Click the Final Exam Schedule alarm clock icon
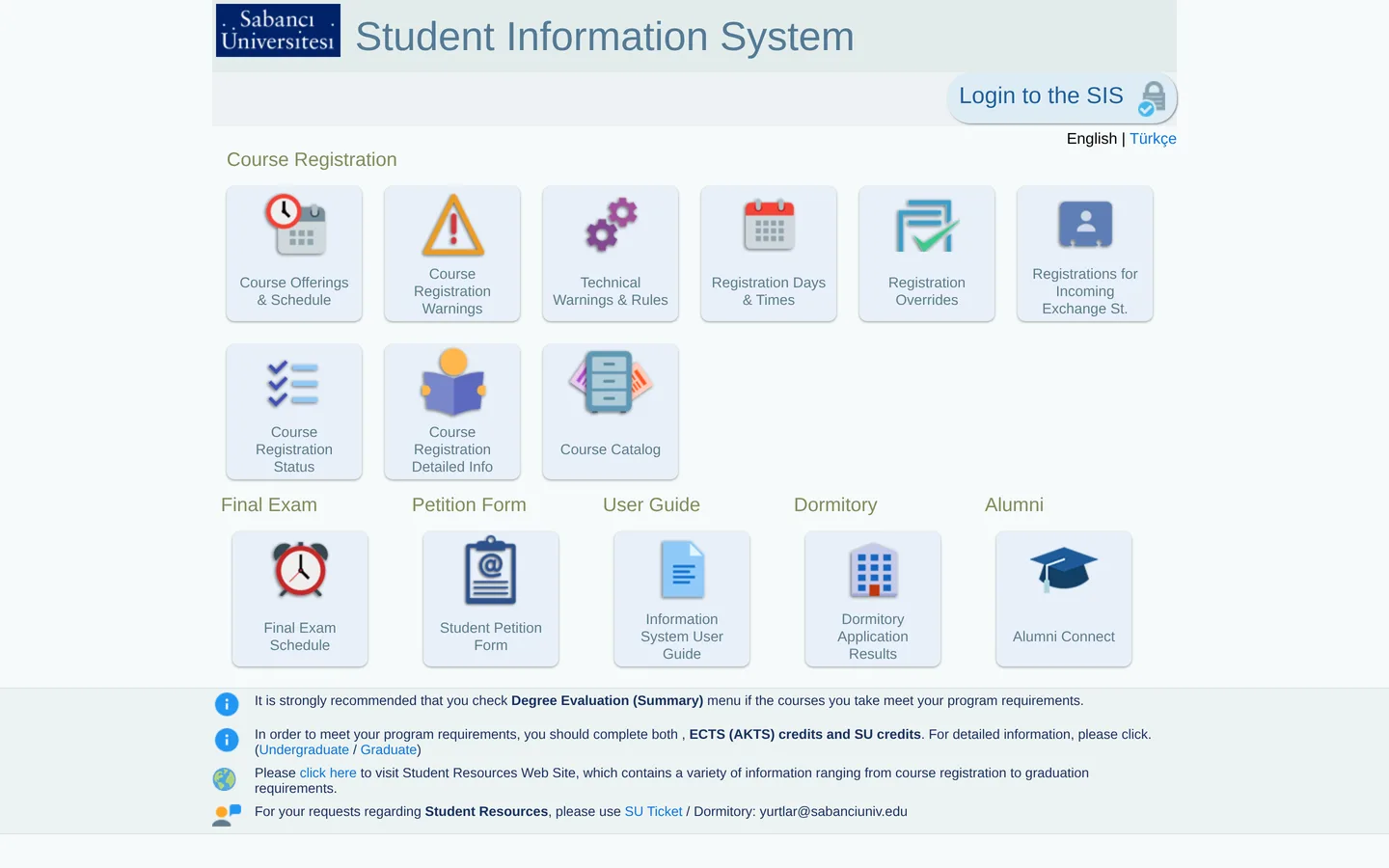This screenshot has height=868, width=1389. (300, 570)
